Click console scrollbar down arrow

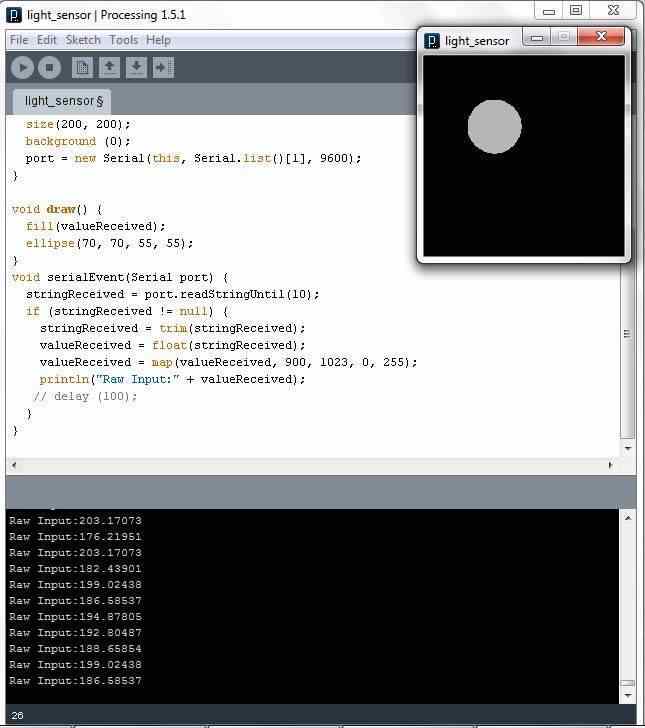628,696
